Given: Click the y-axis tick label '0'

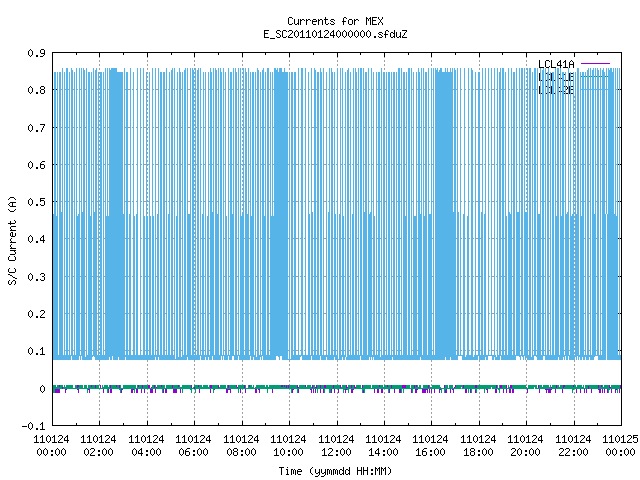Looking at the screenshot, I should coord(42,389).
